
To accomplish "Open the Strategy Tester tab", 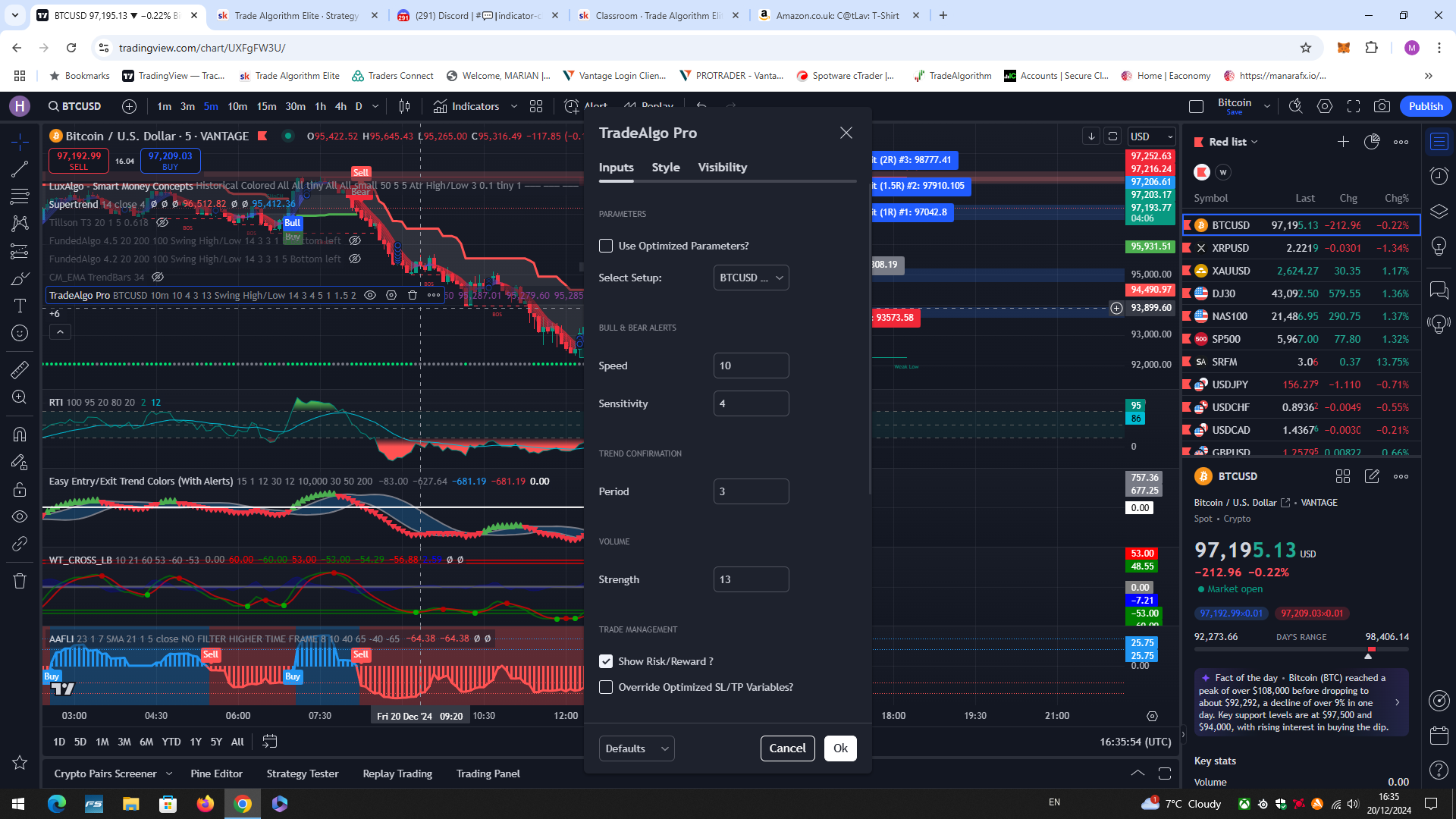I will [x=302, y=773].
